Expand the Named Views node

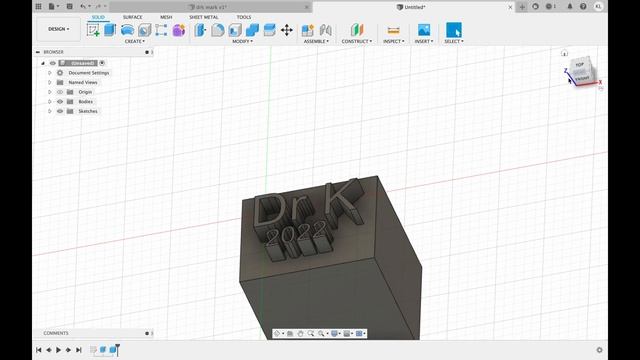49,82
